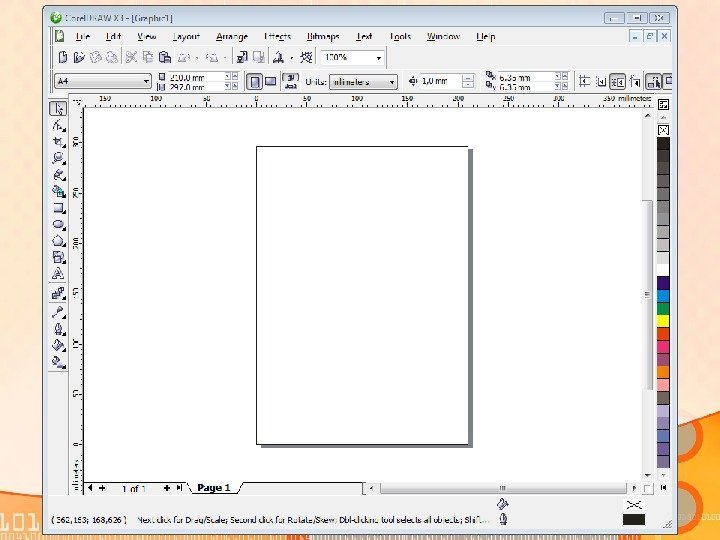Open the Layout menu
Screen dimensions: 720x540
tap(186, 36)
